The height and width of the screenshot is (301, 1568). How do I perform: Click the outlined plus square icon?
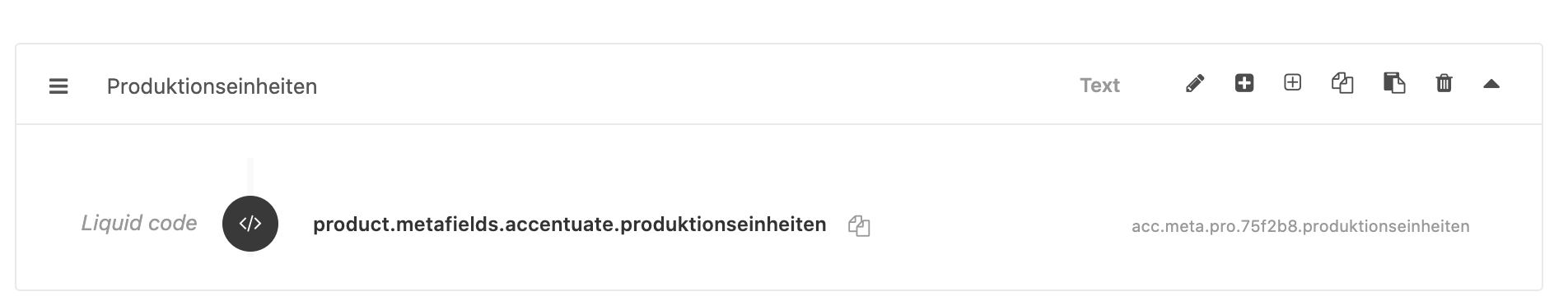pos(1293,83)
